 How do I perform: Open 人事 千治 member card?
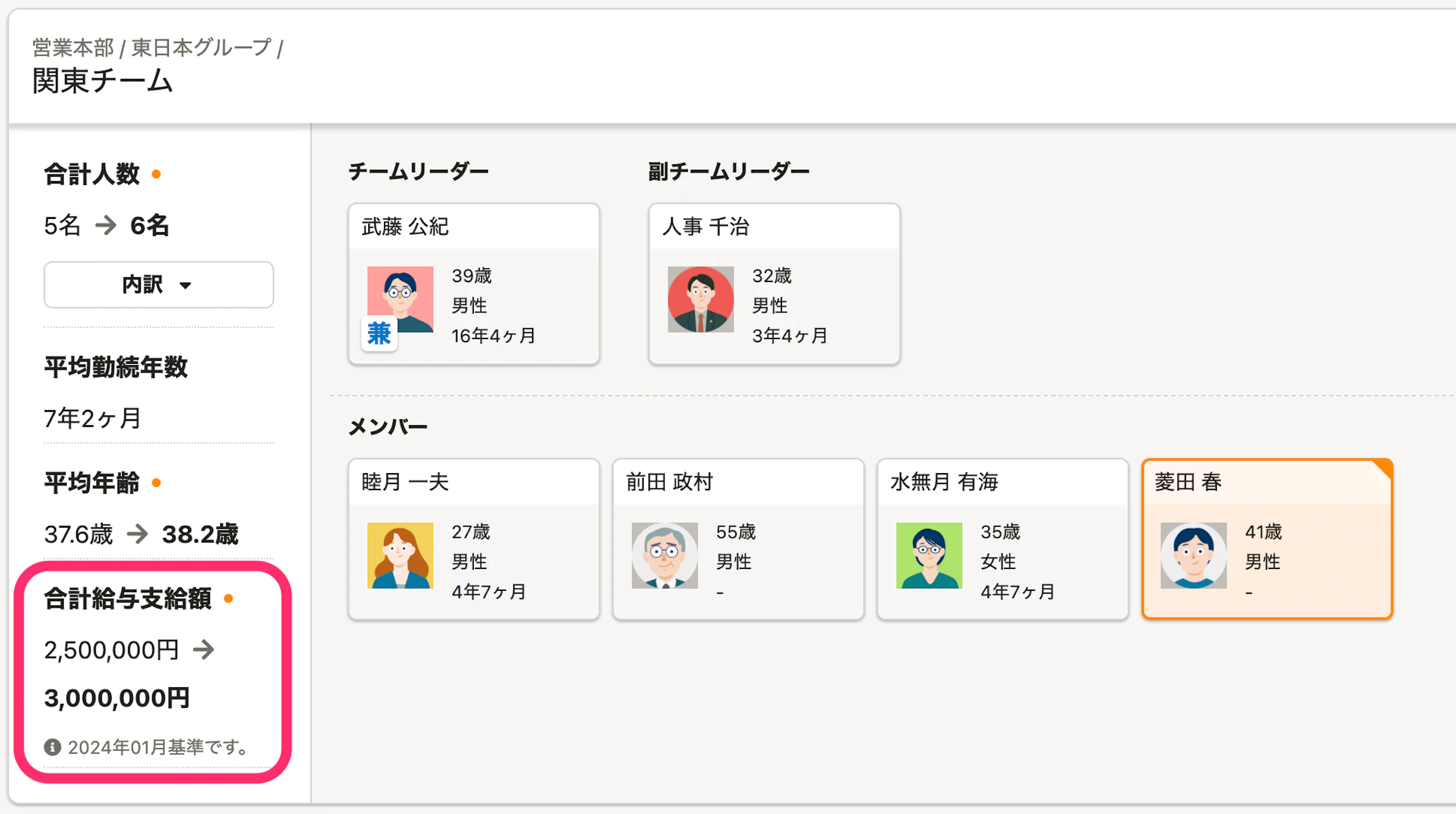774,284
